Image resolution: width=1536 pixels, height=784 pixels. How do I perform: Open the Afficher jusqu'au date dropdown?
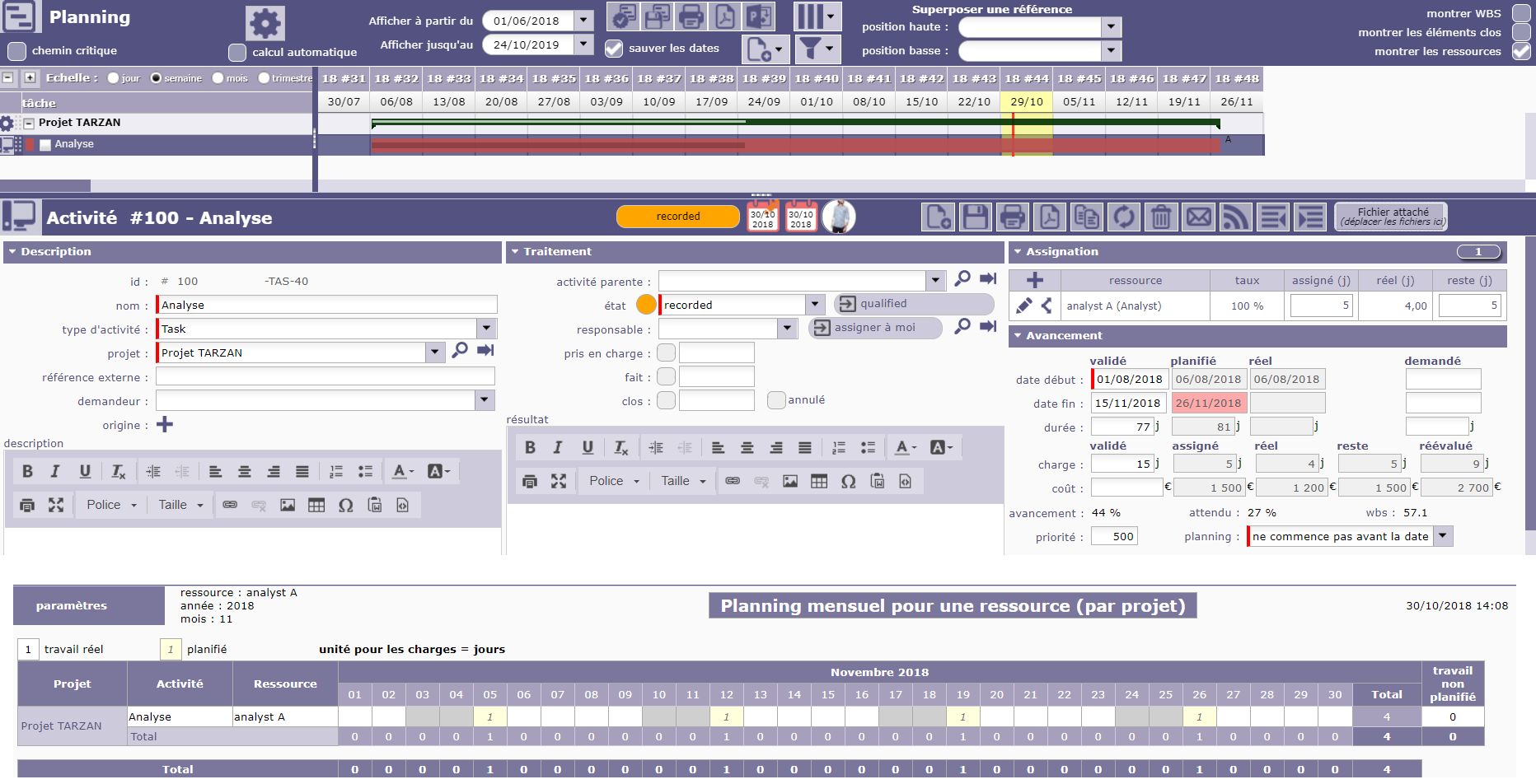584,44
